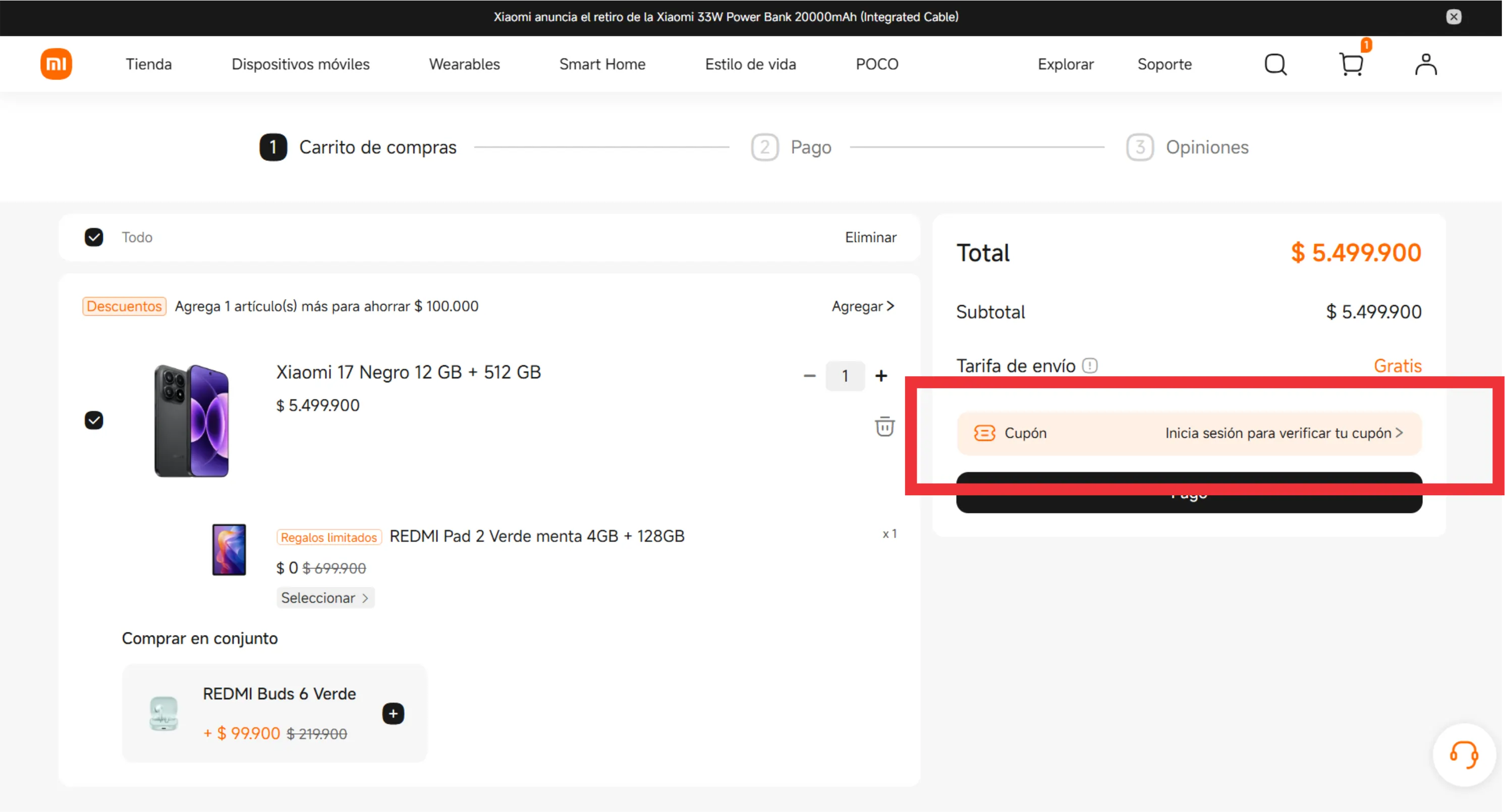
Task: Click step 1 Carrito de compras
Action: pyautogui.click(x=358, y=147)
